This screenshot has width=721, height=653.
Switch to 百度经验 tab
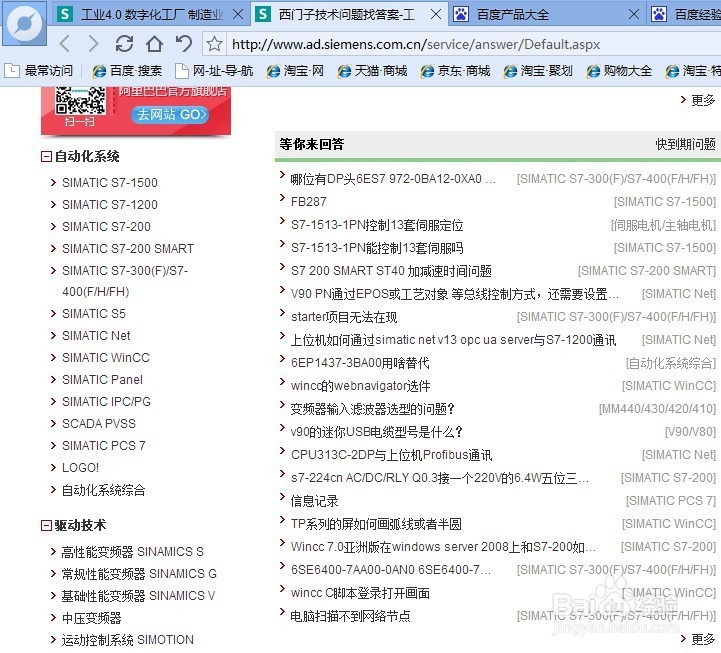pyautogui.click(x=685, y=15)
